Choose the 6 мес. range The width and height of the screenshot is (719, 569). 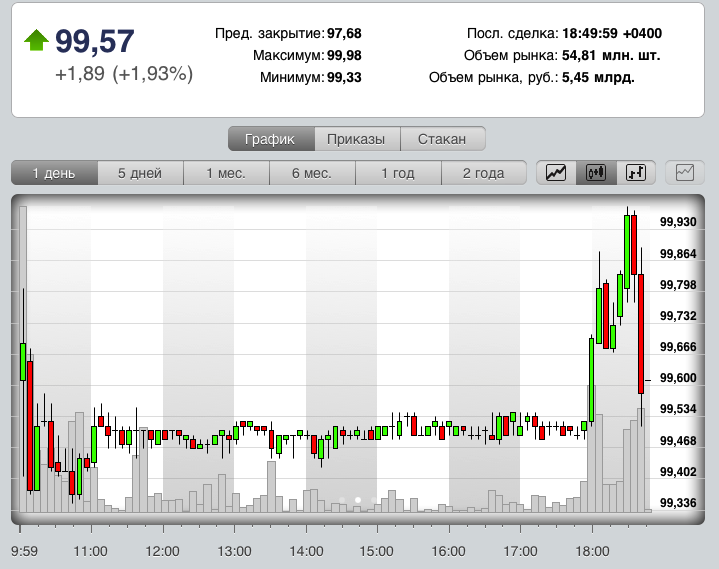click(x=312, y=173)
